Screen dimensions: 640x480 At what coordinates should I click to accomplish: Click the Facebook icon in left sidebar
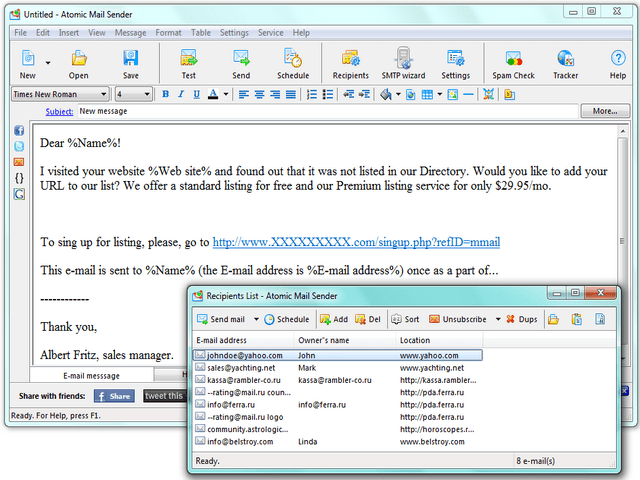click(19, 131)
